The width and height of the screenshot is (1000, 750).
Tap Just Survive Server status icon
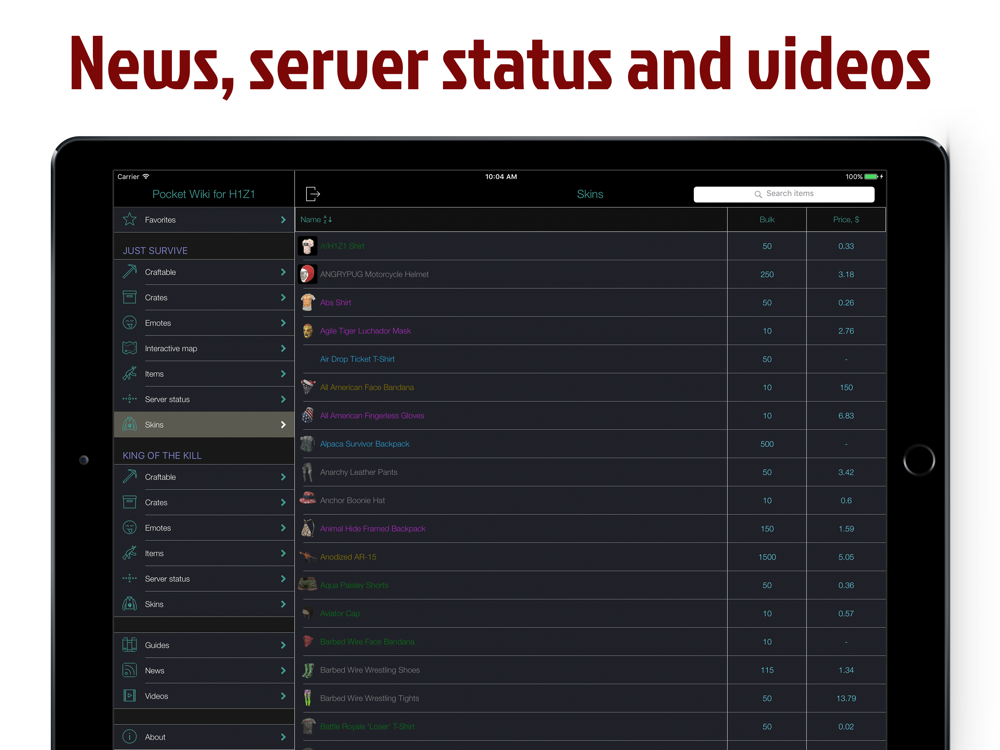(129, 399)
